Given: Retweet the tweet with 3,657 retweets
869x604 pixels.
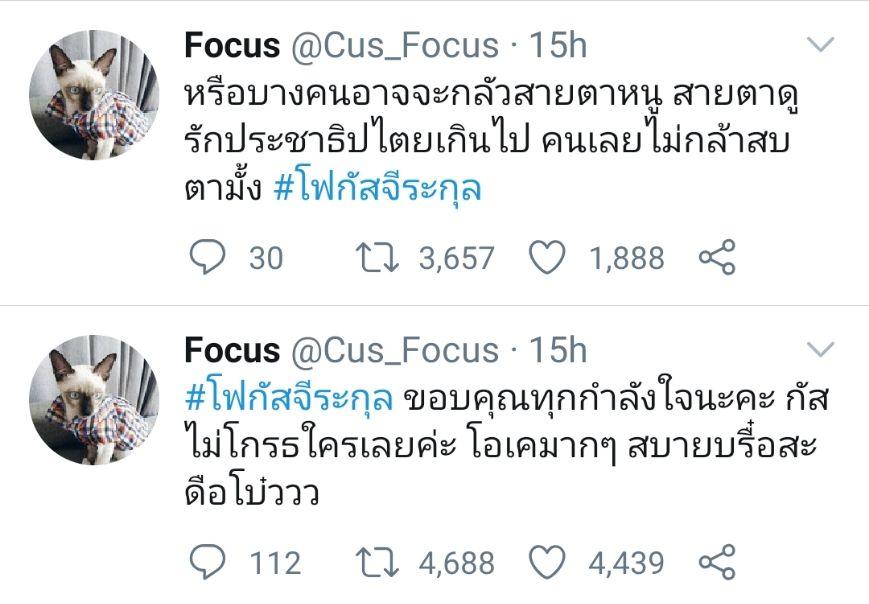Looking at the screenshot, I should (x=377, y=258).
